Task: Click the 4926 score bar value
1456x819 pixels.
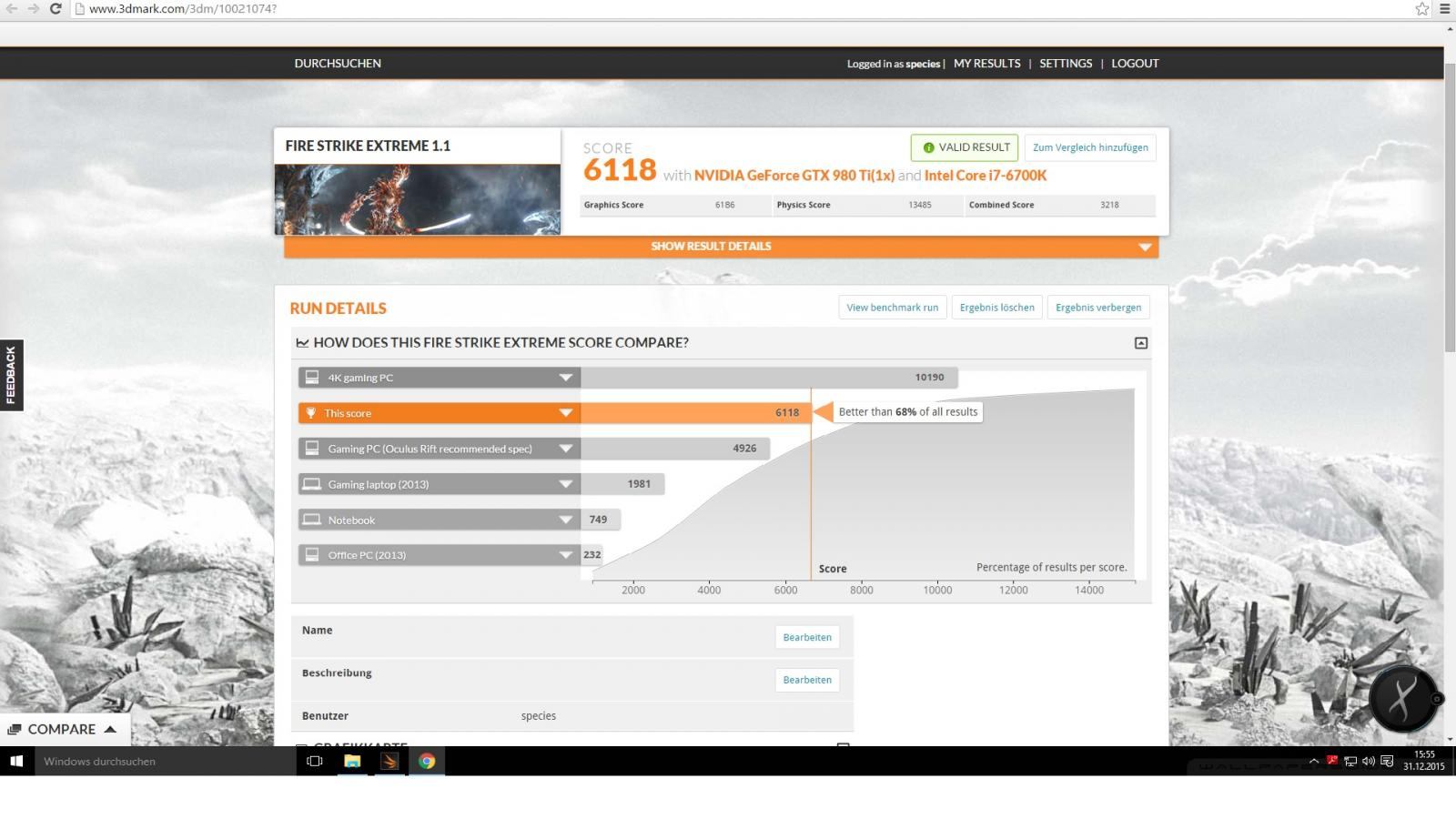Action: [x=744, y=448]
